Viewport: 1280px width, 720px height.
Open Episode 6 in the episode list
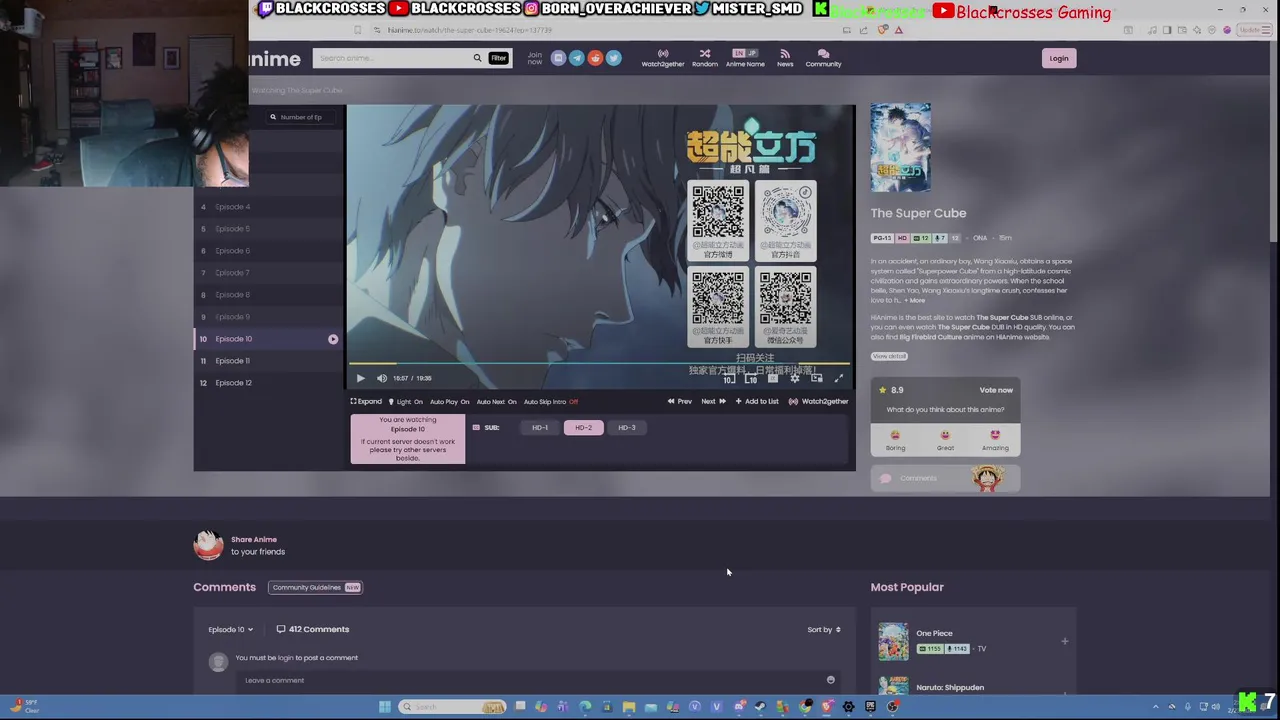pos(268,251)
